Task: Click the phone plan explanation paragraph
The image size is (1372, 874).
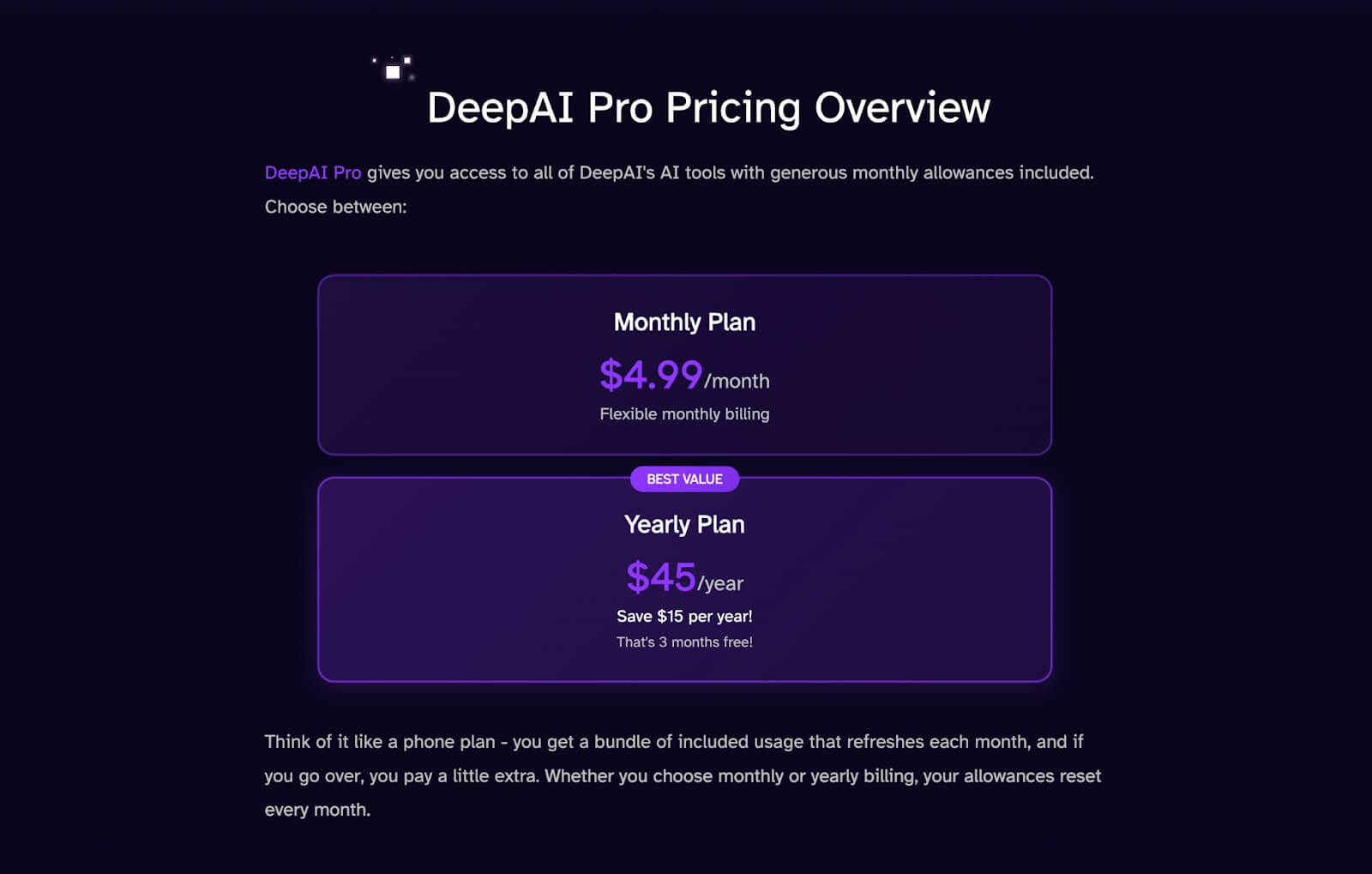Action: (683, 775)
